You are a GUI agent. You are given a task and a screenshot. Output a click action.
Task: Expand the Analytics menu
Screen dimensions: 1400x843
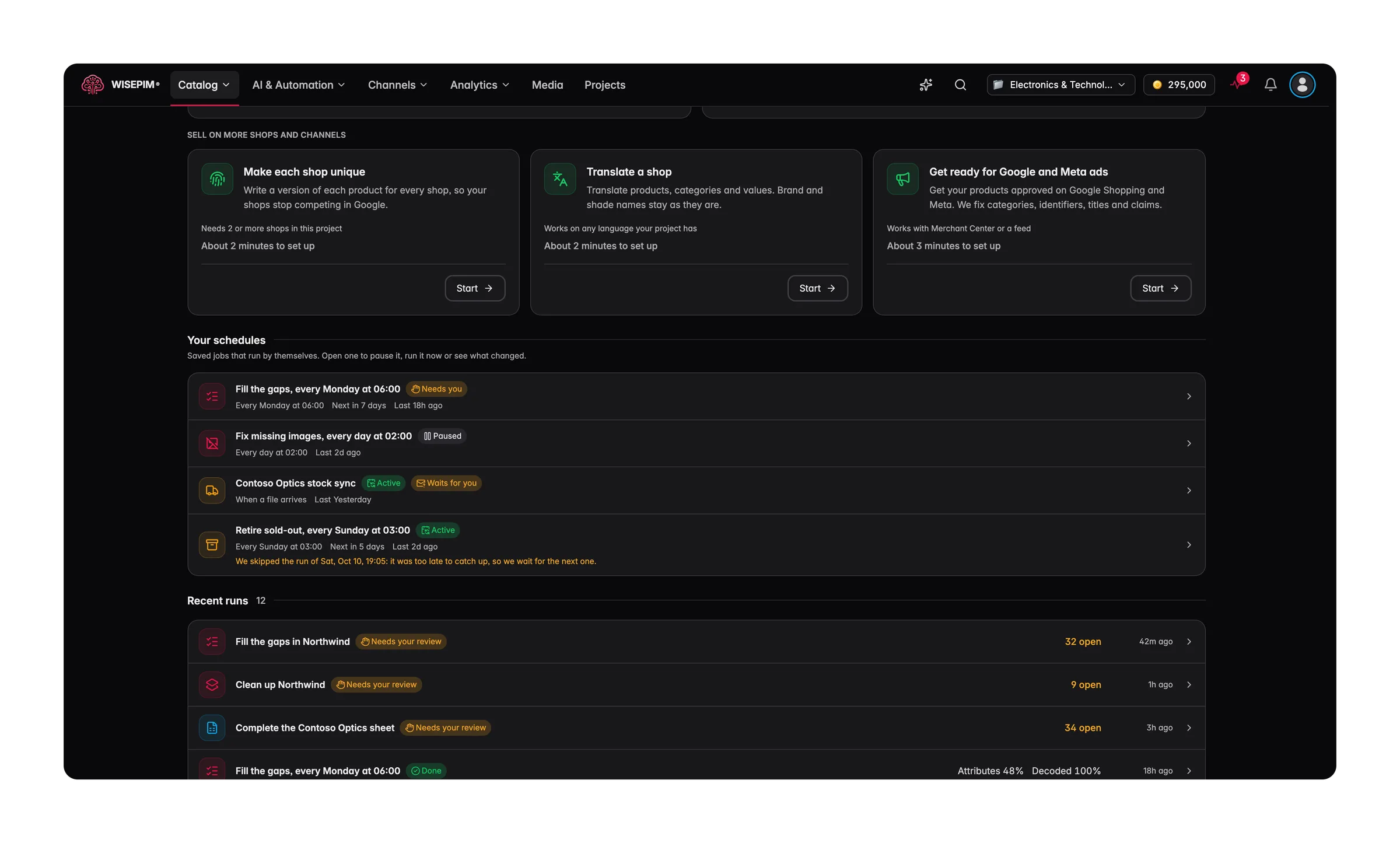point(480,85)
